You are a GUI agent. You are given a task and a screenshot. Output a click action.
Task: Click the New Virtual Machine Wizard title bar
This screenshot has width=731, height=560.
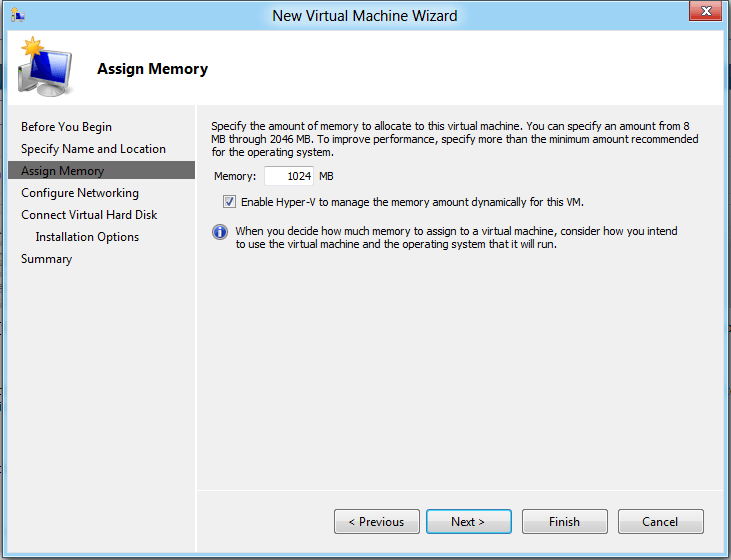tap(364, 15)
